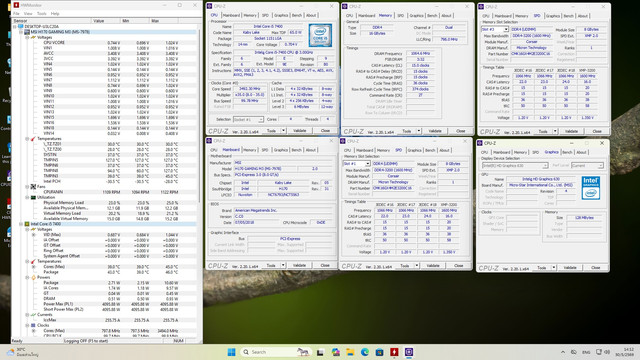
Task: Open Task View from the taskbar
Action: coord(320,352)
